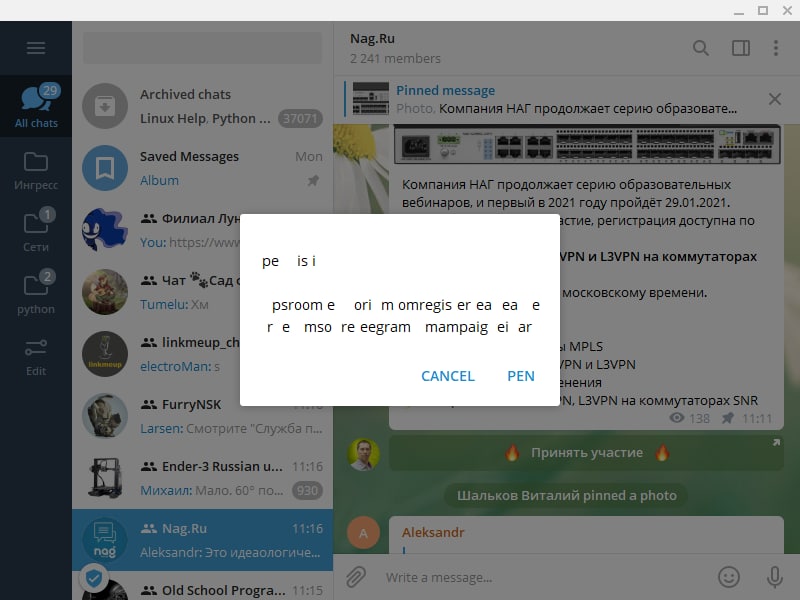Attach a file with the paperclip

click(356, 577)
